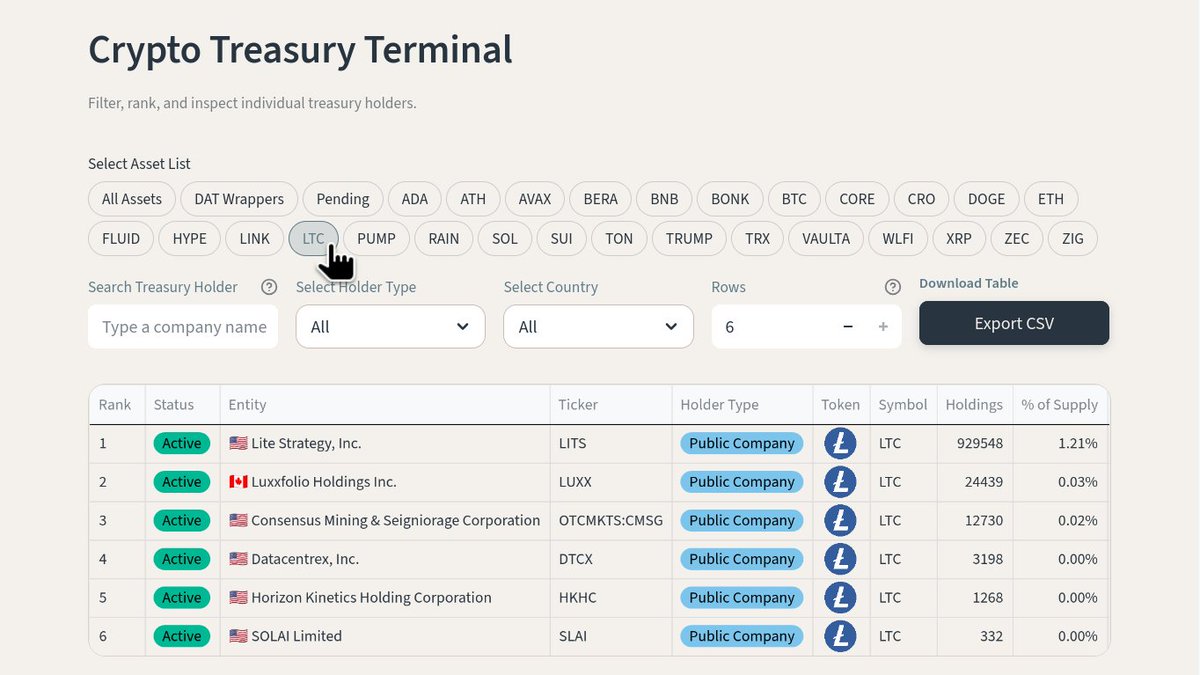Select the DAT Wrappers asset chip
The width and height of the screenshot is (1200, 675).
(240, 199)
